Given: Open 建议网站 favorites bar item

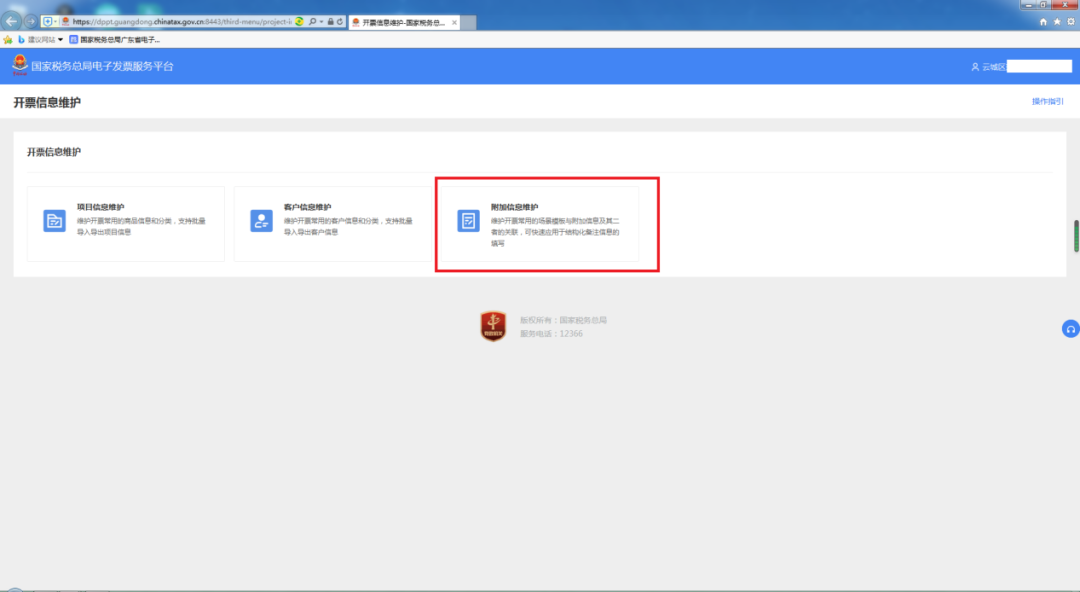Looking at the screenshot, I should (41, 40).
